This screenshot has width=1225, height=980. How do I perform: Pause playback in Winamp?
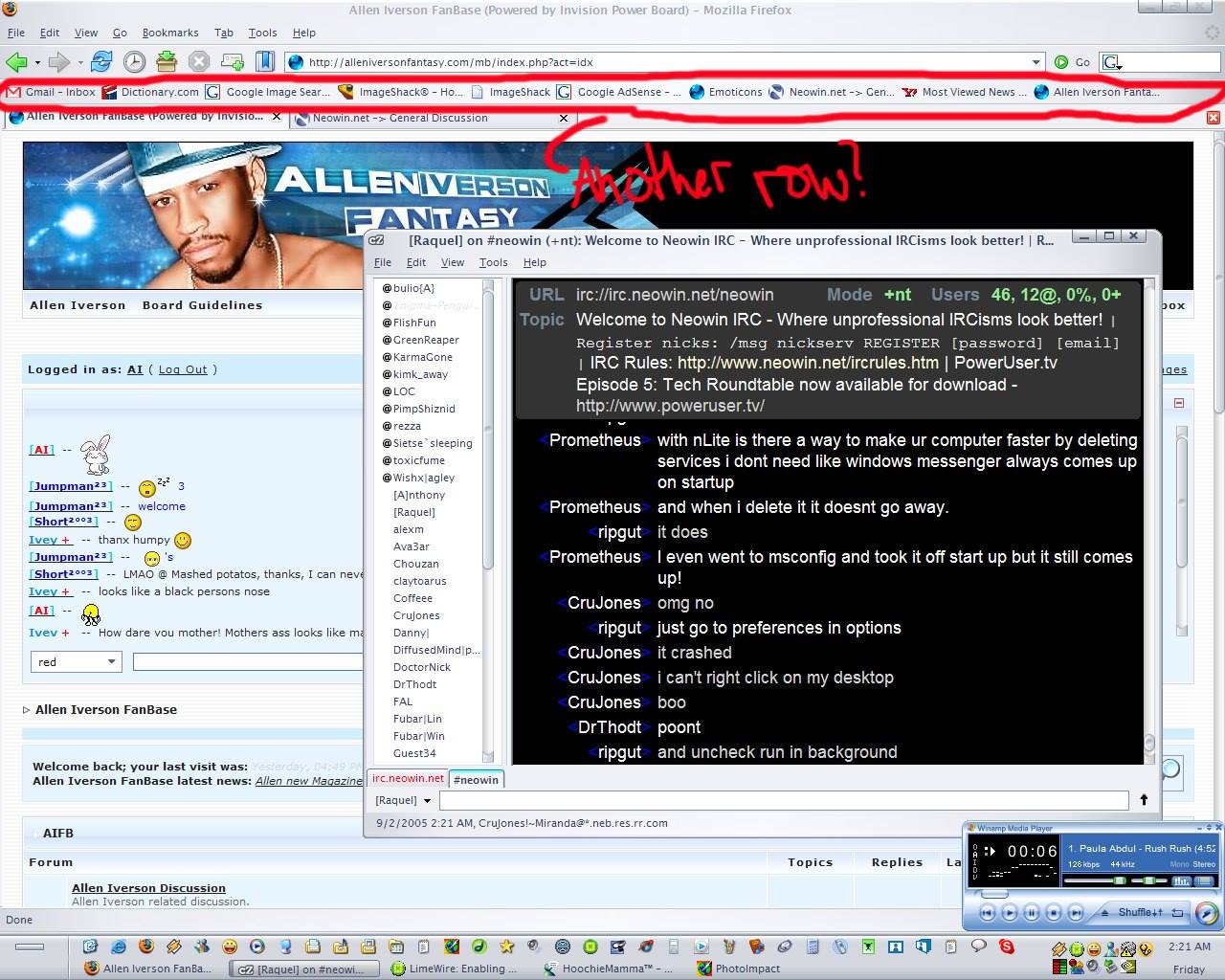tap(1032, 913)
